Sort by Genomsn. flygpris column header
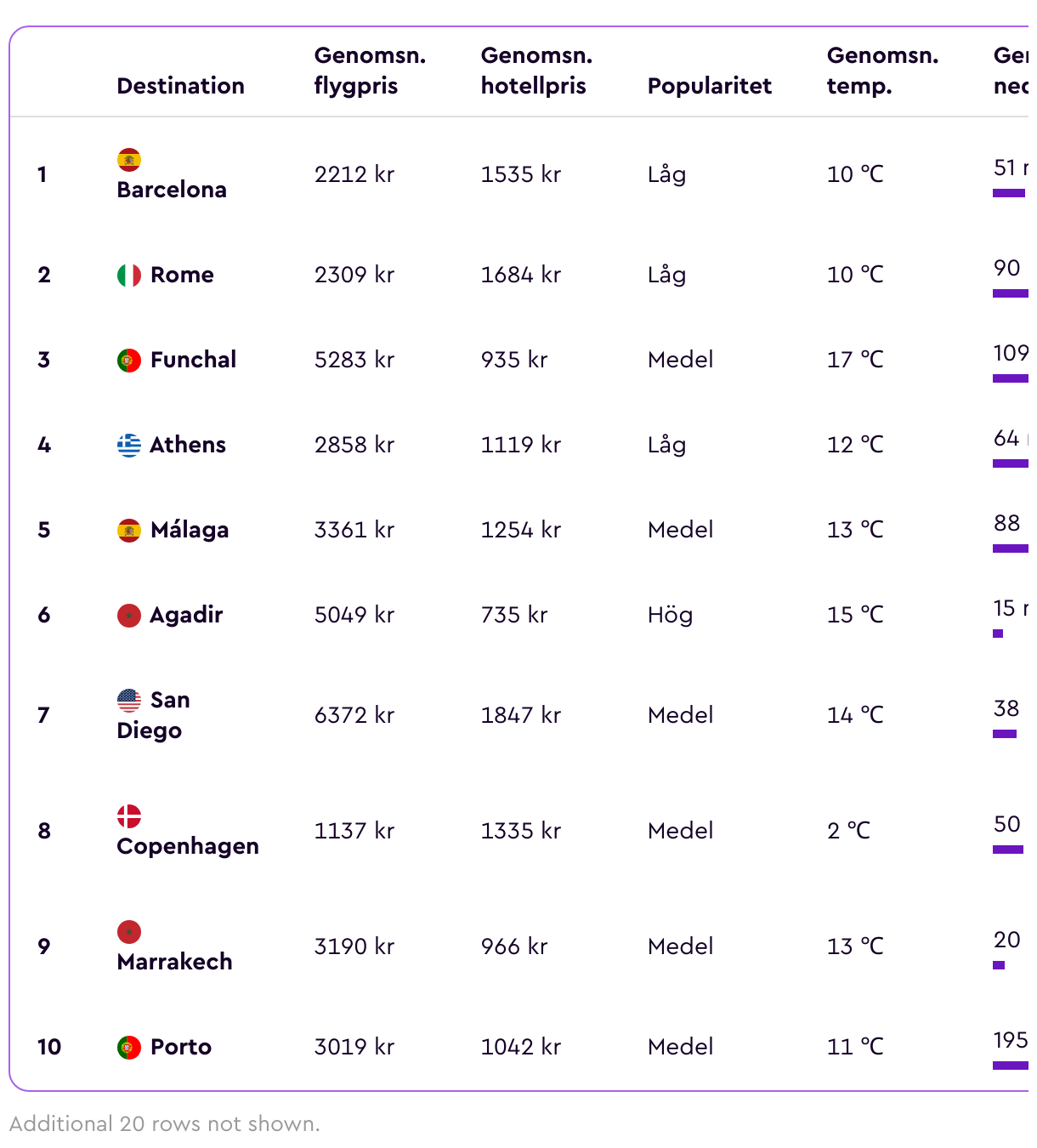This screenshot has height=1148, width=1037. coord(370,71)
